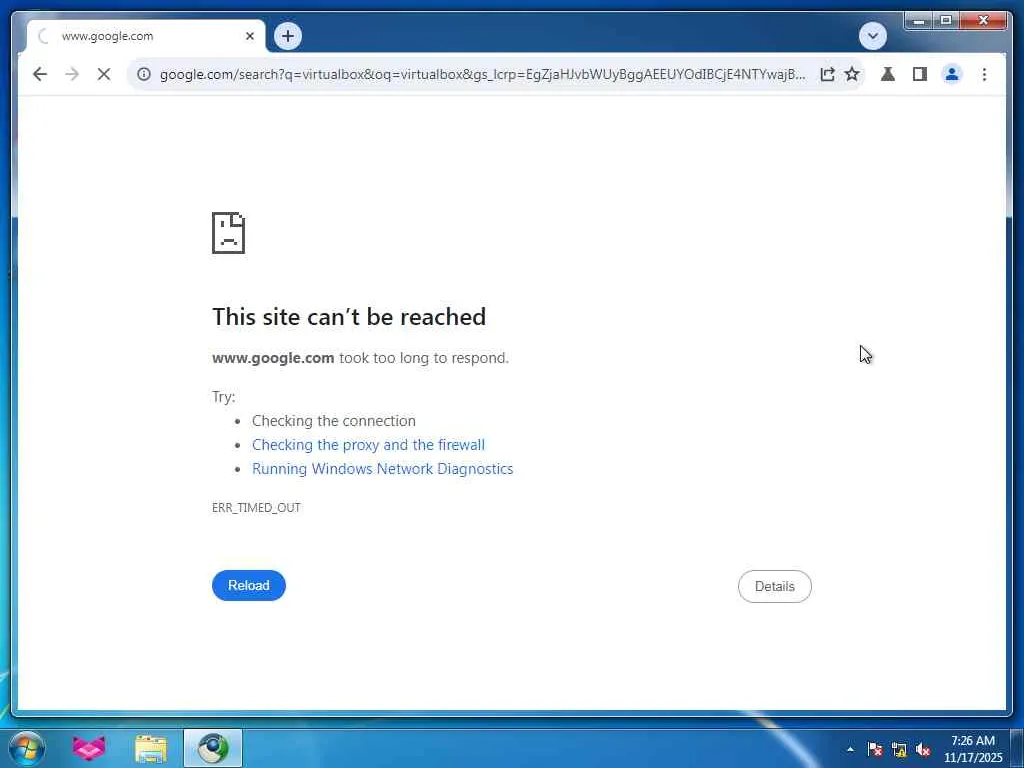Share this page icon
This screenshot has height=768, width=1024.
[827, 74]
